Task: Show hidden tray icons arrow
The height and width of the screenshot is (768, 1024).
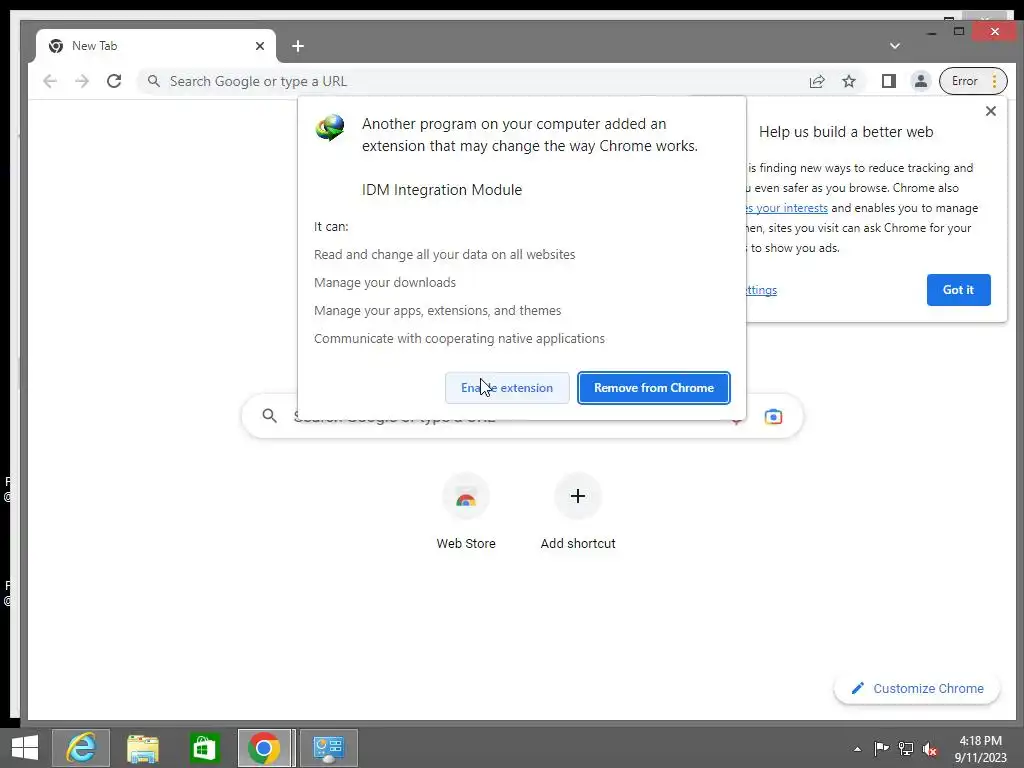Action: [857, 749]
